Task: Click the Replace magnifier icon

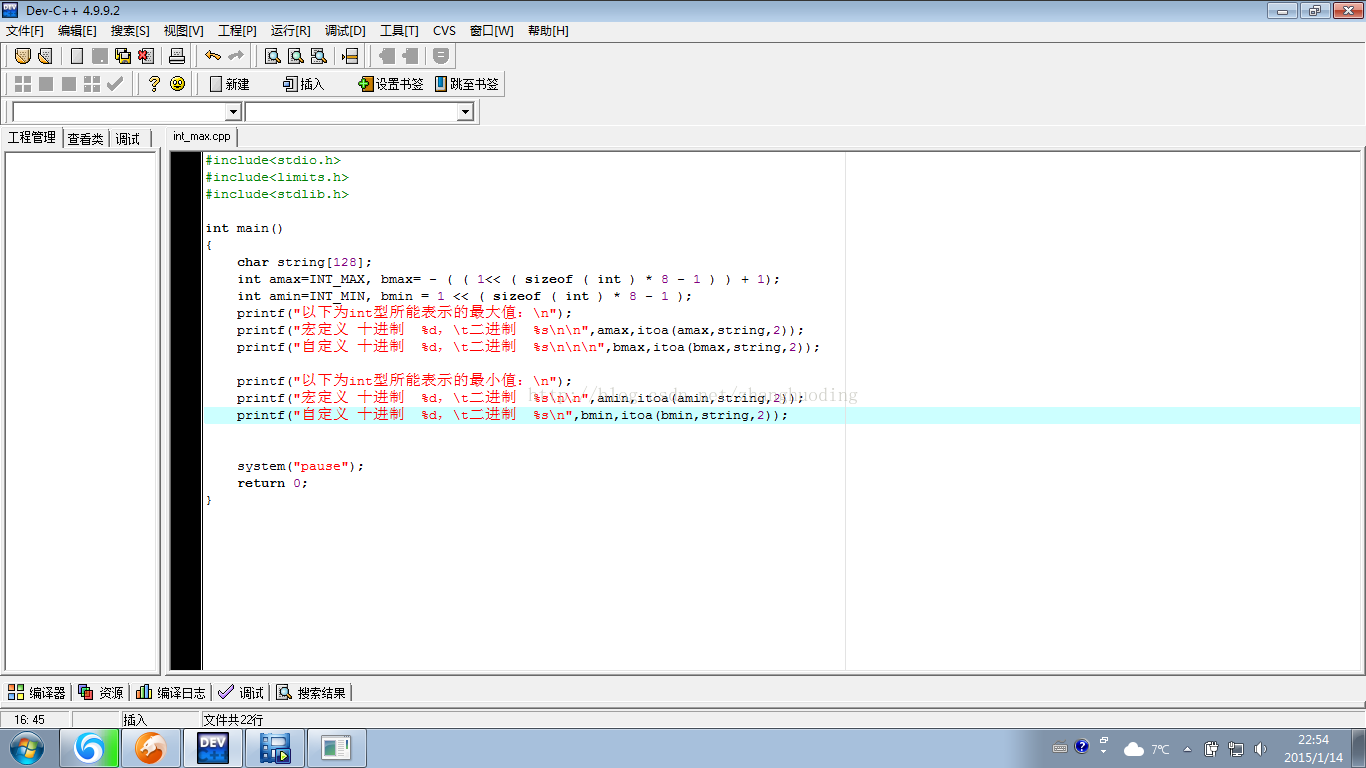Action: 295,56
